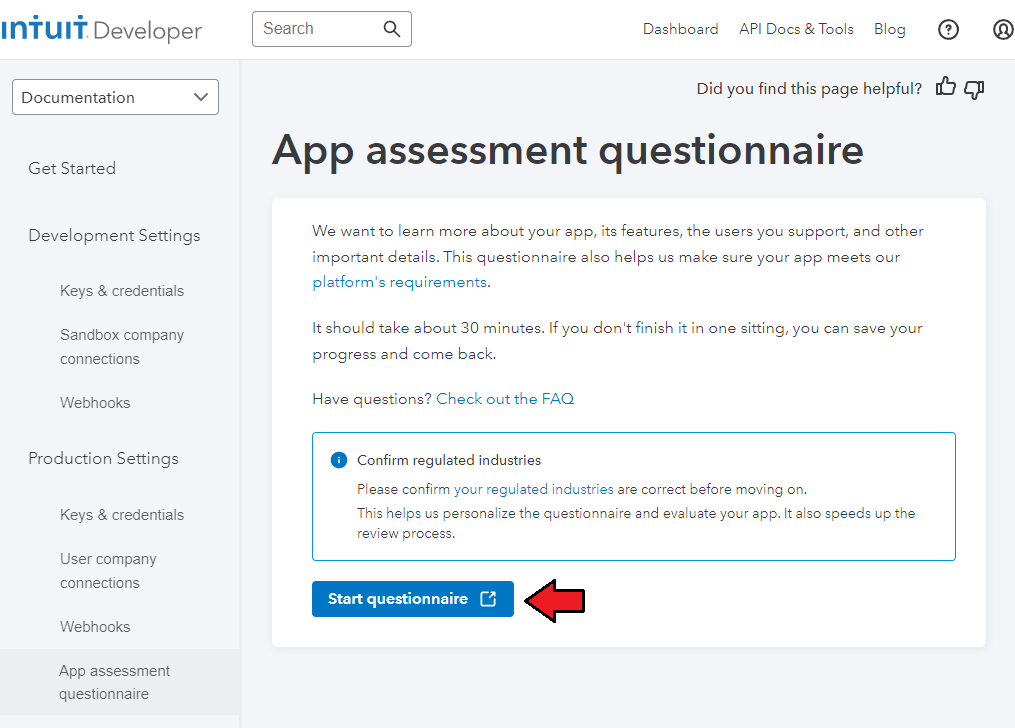Click the thumbs down icon
Screen dimensions: 1015x728
974,89
